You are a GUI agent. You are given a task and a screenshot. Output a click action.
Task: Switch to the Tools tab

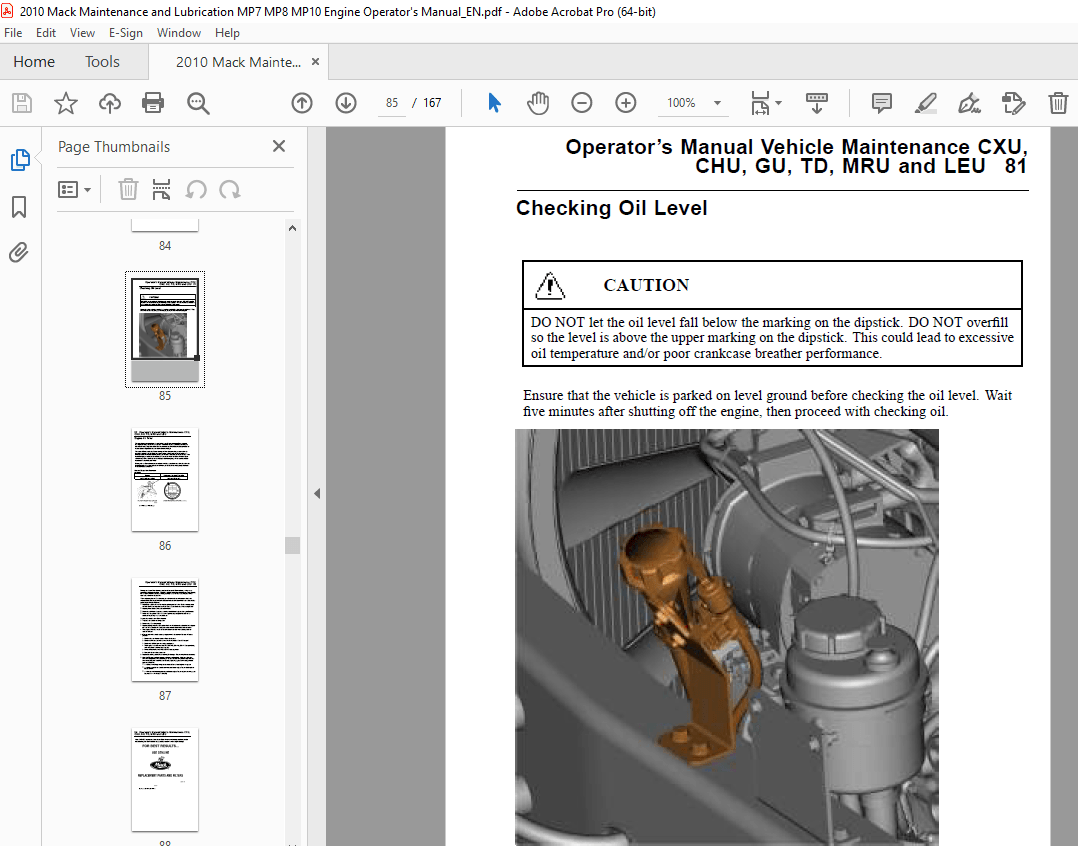102,61
